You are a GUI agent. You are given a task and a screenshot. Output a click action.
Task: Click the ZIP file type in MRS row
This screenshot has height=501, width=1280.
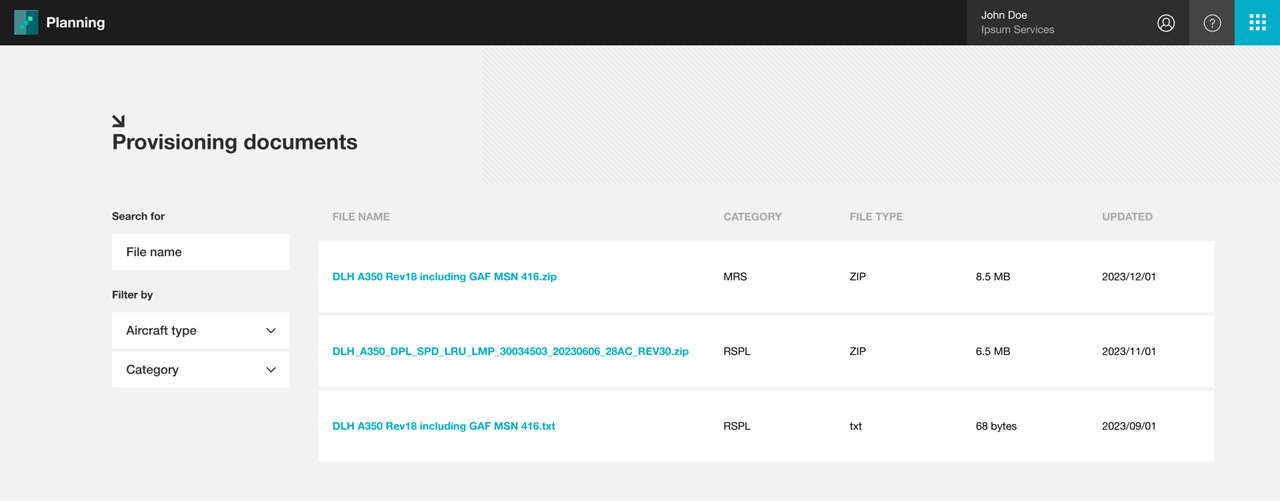click(x=858, y=276)
